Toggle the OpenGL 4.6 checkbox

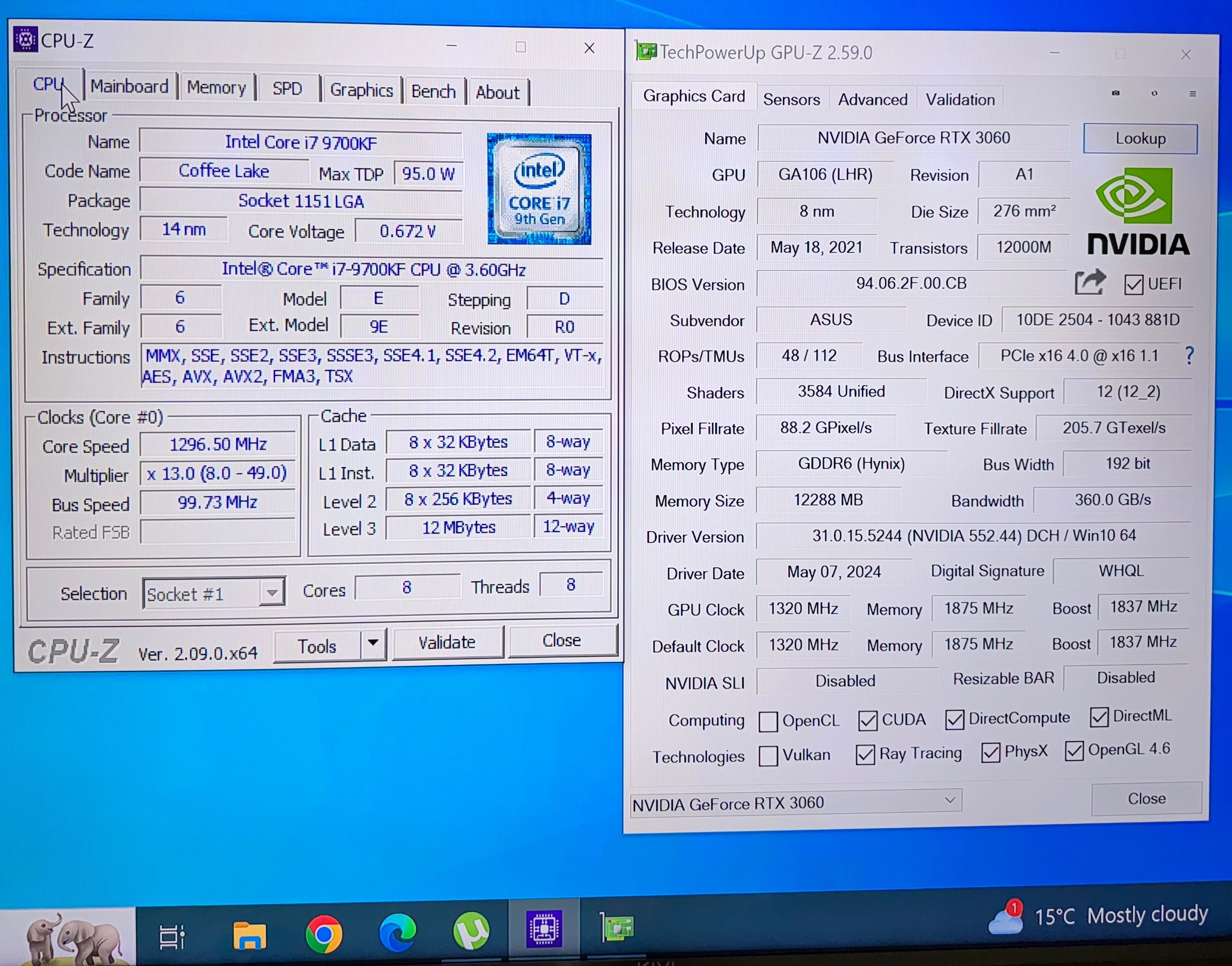coord(1074,751)
